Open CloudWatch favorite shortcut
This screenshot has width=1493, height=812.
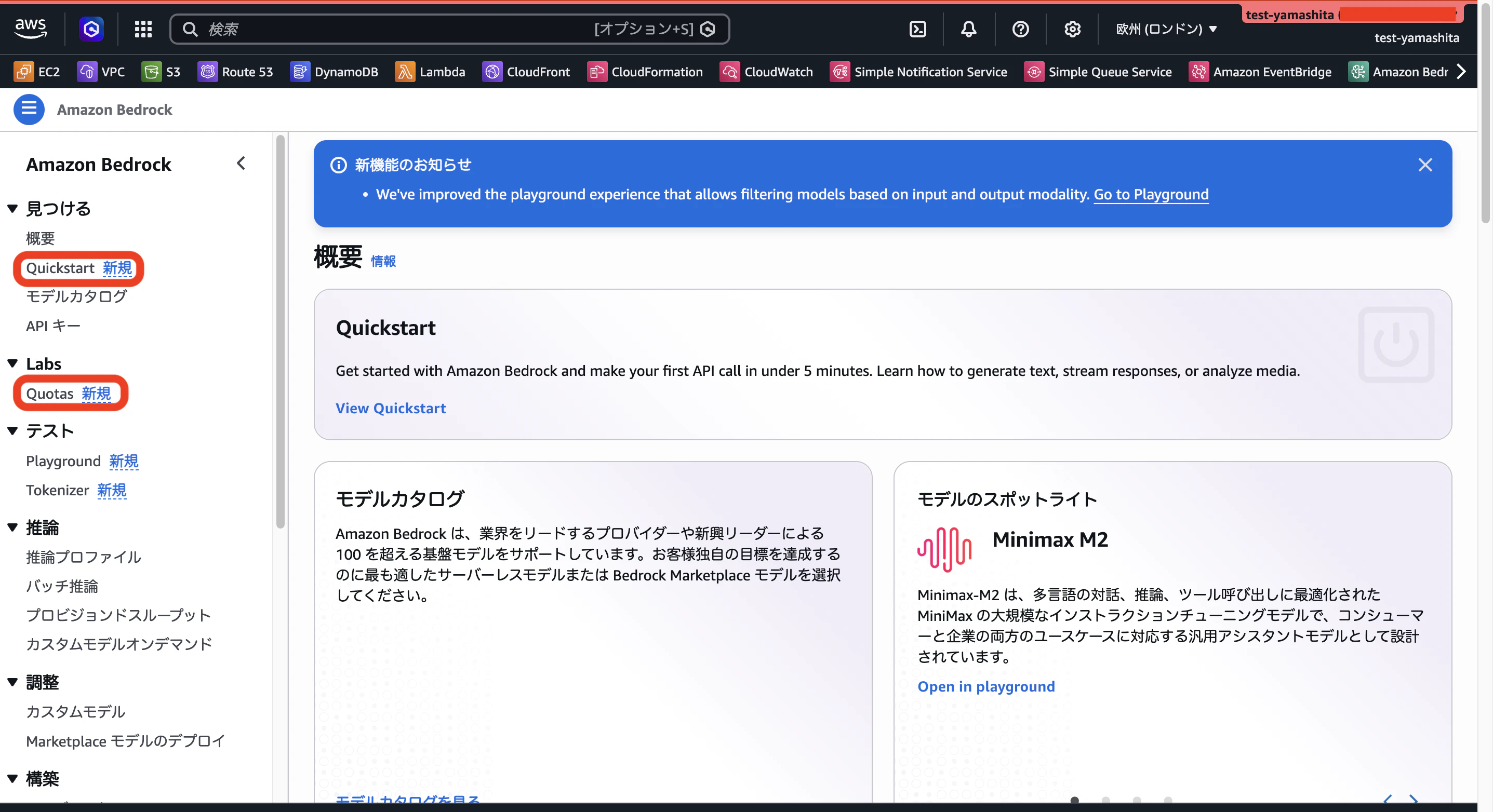coord(766,72)
